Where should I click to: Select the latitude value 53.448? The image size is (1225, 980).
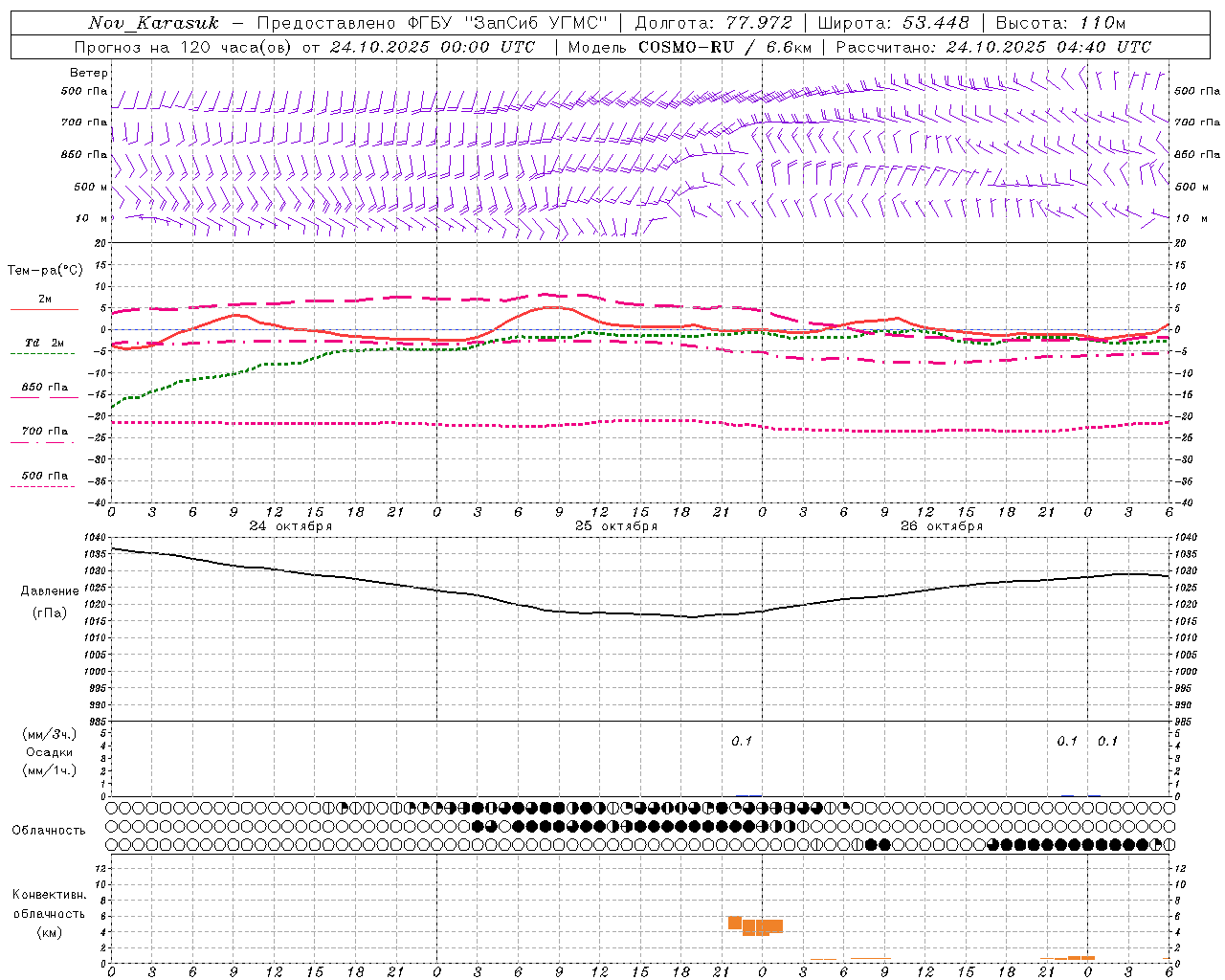click(x=936, y=23)
